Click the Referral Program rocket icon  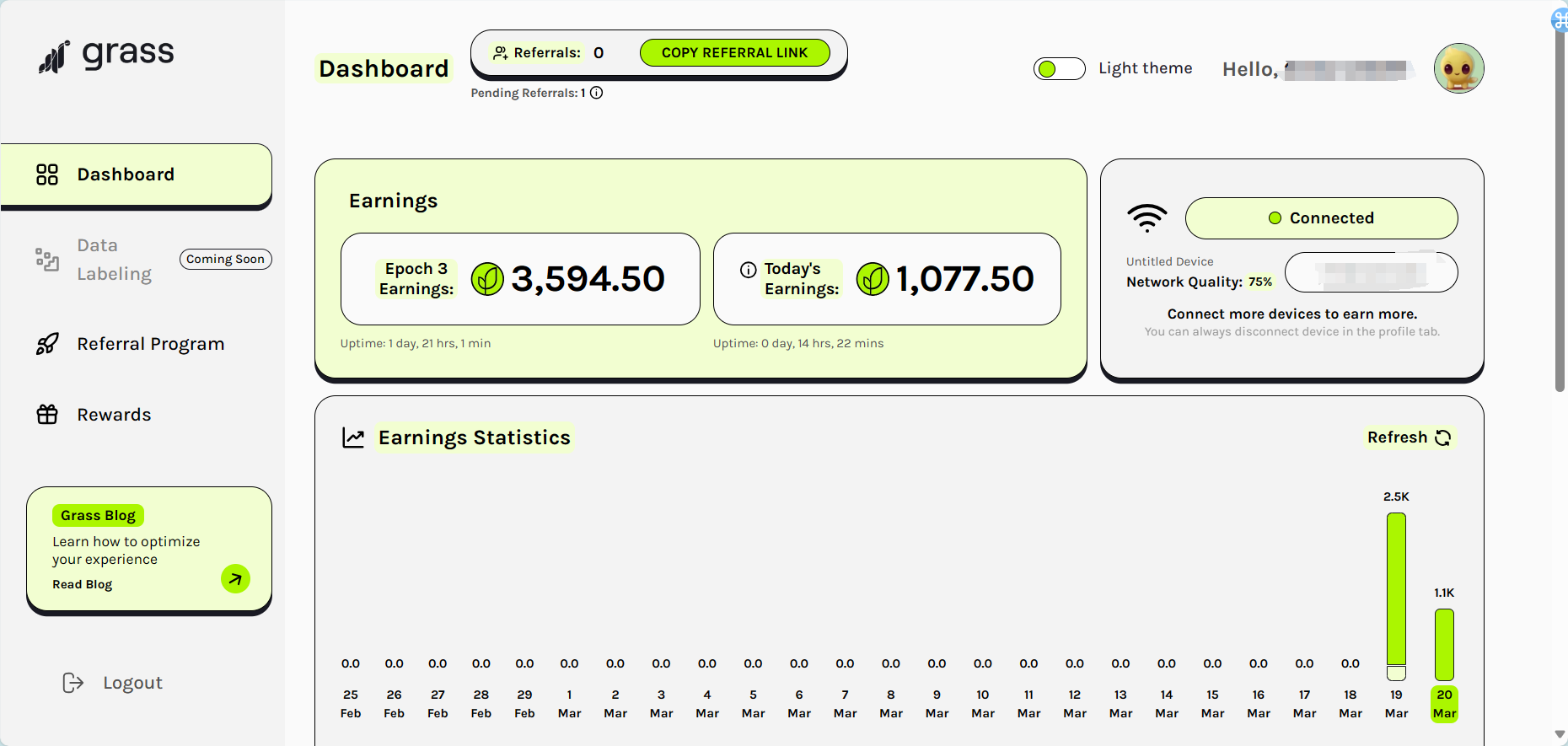tap(47, 344)
